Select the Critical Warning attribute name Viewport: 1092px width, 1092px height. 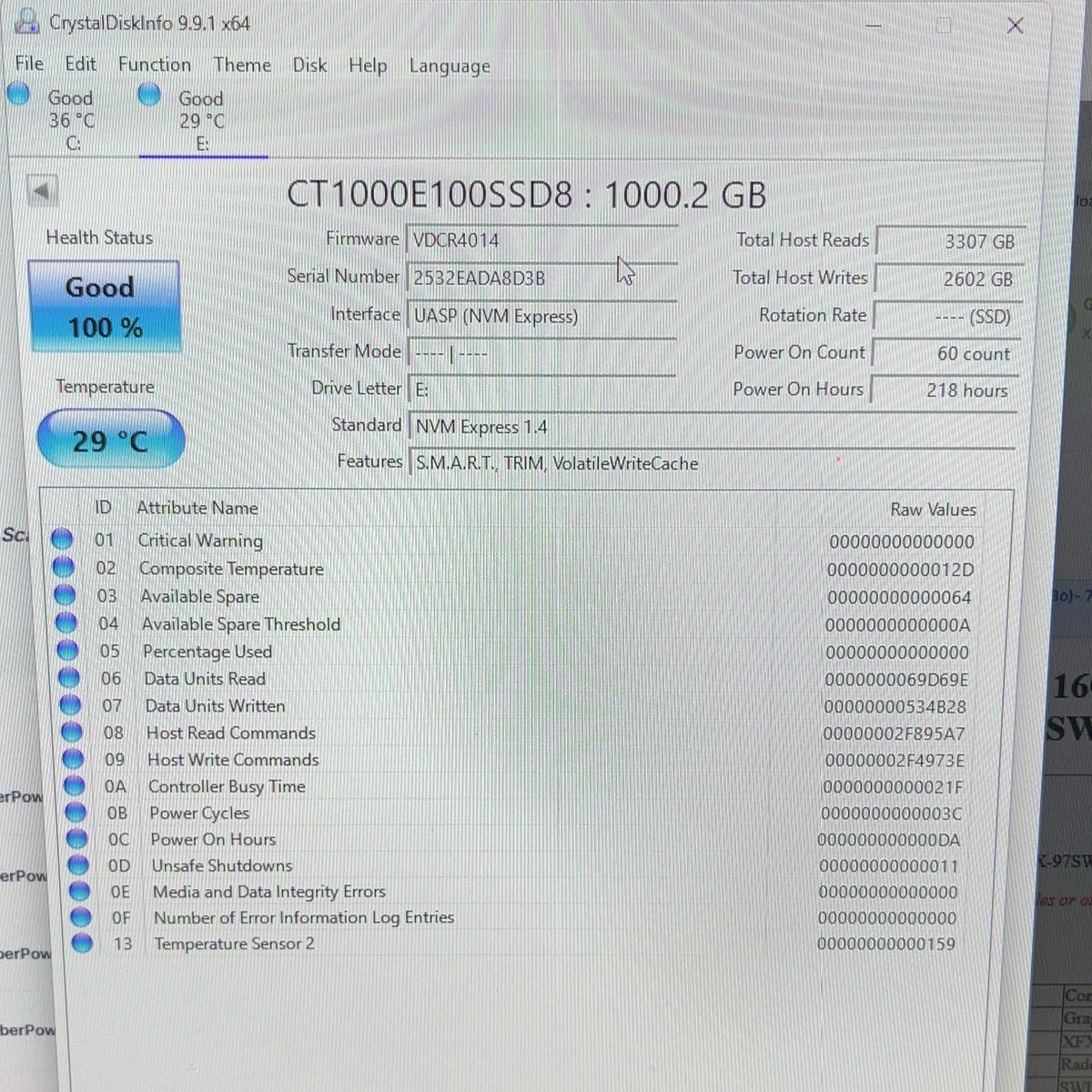click(x=200, y=541)
